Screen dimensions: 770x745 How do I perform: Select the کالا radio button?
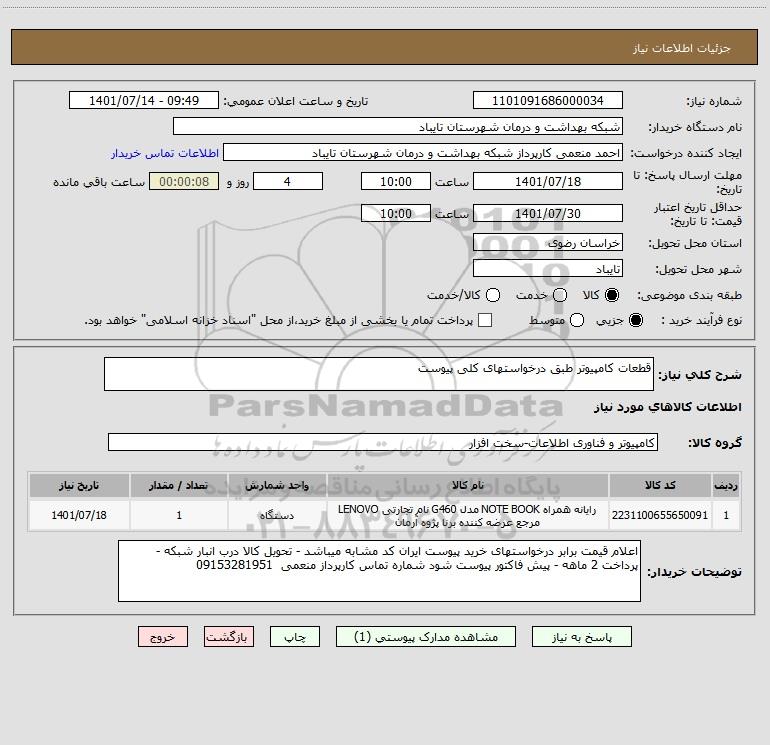coord(612,295)
